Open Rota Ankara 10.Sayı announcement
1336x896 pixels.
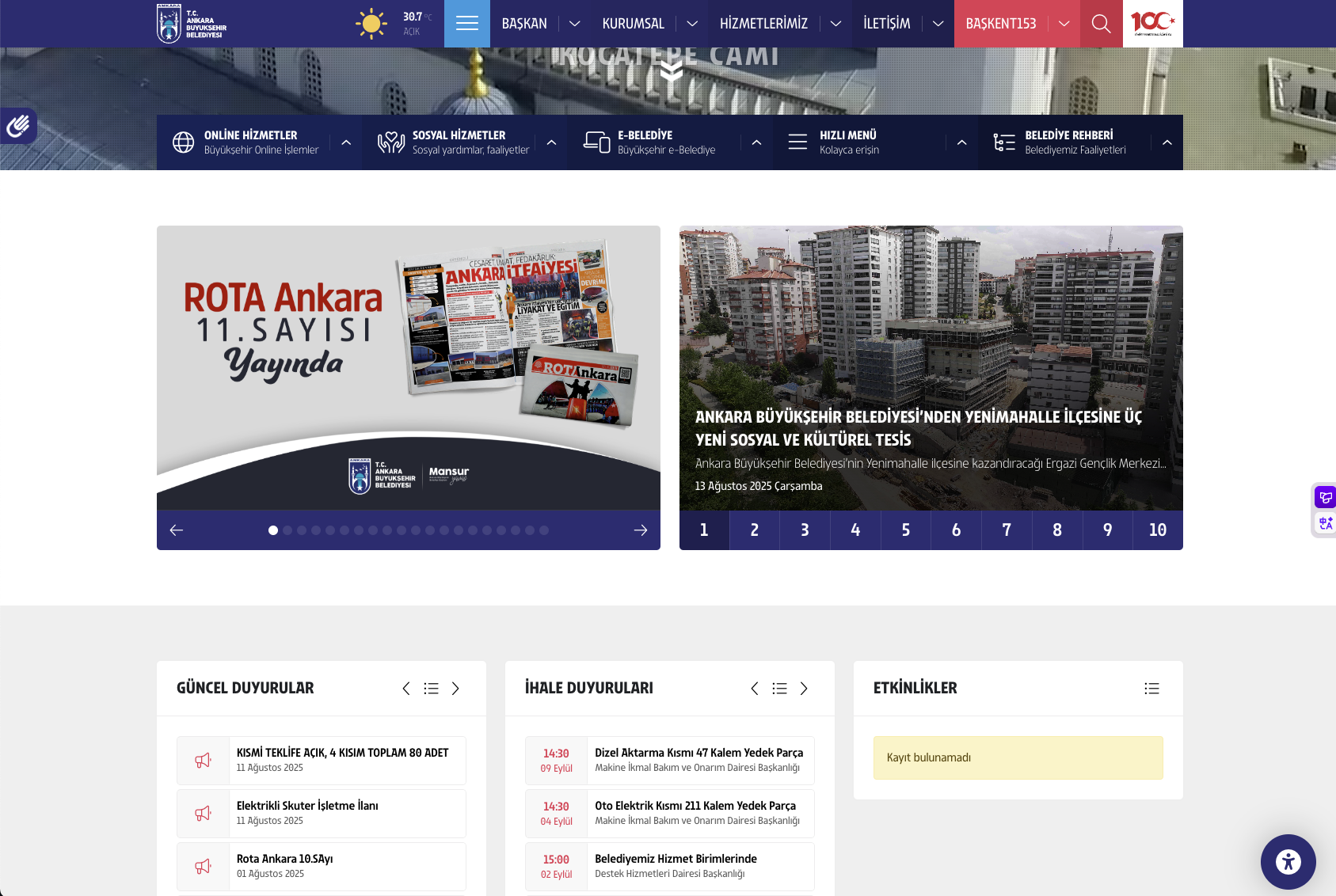285,859
